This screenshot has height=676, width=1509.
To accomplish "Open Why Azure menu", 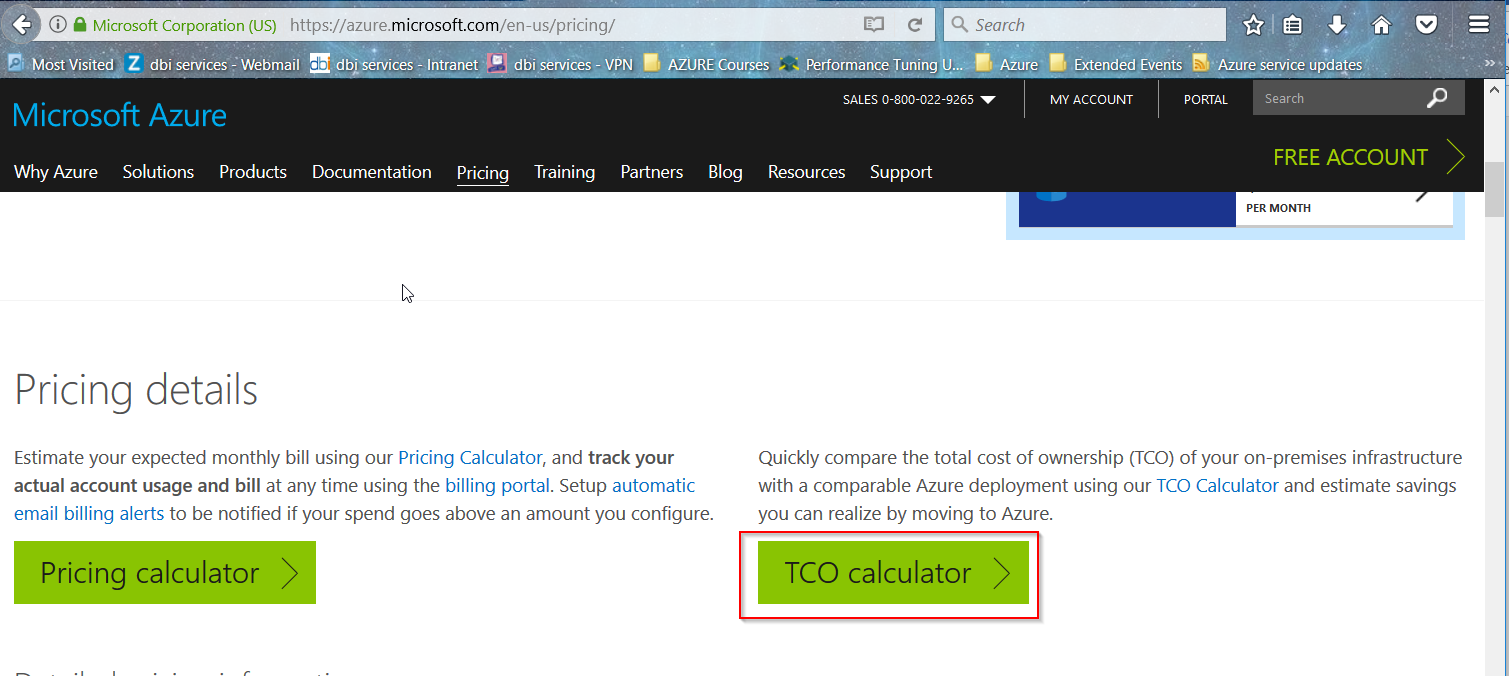I will 56,172.
